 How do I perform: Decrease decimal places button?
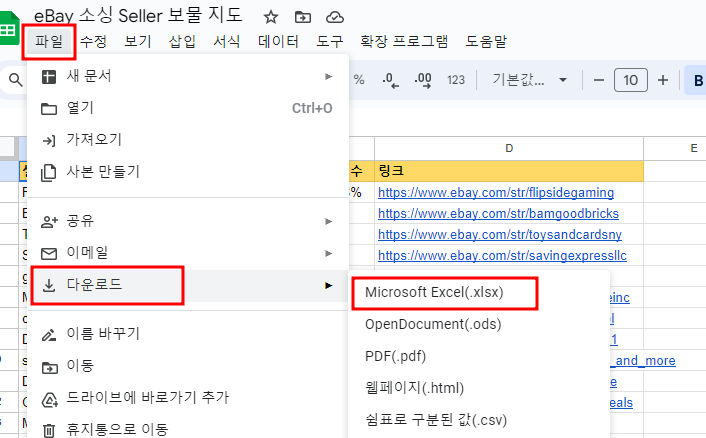point(390,80)
